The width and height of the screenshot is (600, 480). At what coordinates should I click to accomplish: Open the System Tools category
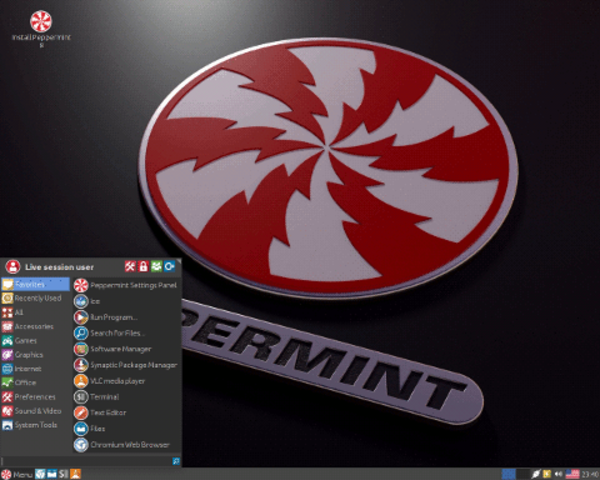point(36,425)
